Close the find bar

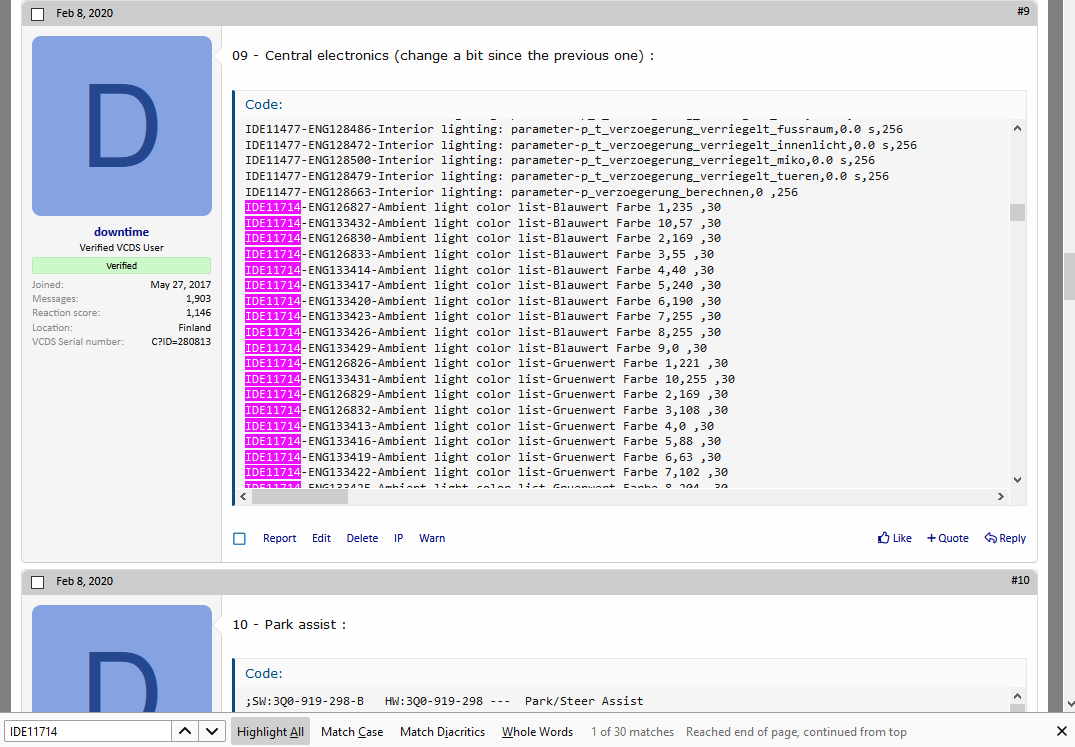(1061, 731)
